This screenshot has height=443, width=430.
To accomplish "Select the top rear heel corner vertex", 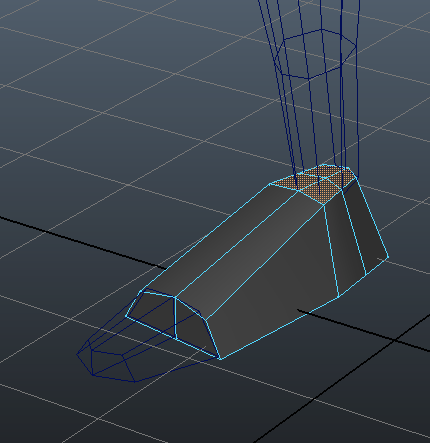I will point(357,179).
